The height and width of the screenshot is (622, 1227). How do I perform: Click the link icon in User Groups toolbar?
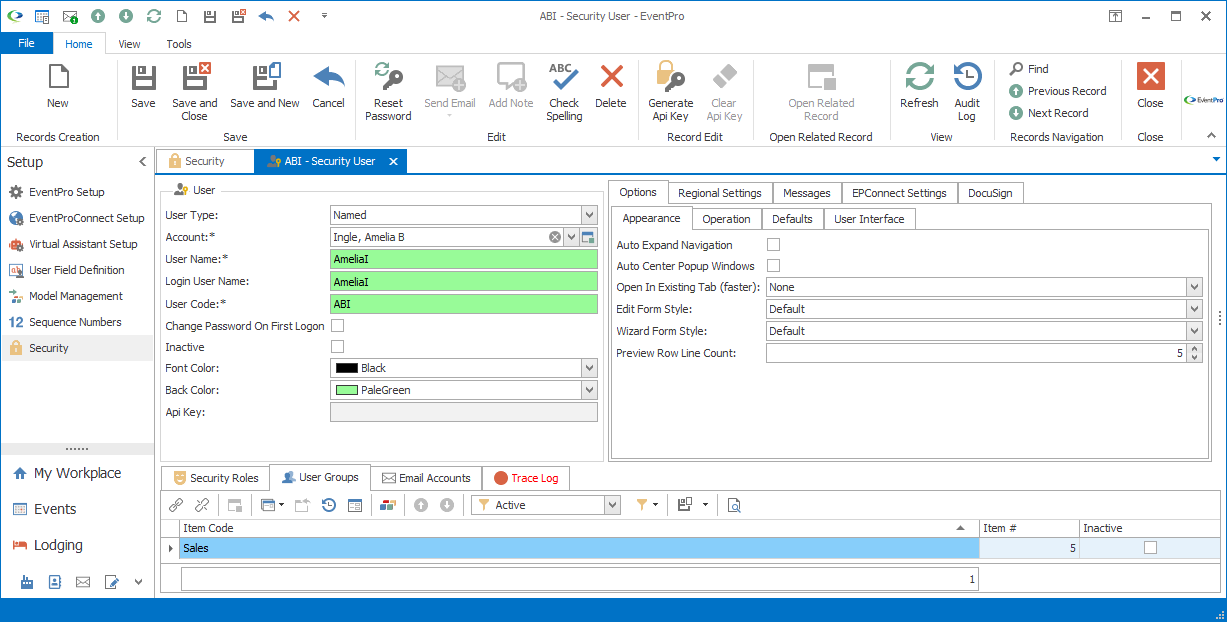(176, 505)
